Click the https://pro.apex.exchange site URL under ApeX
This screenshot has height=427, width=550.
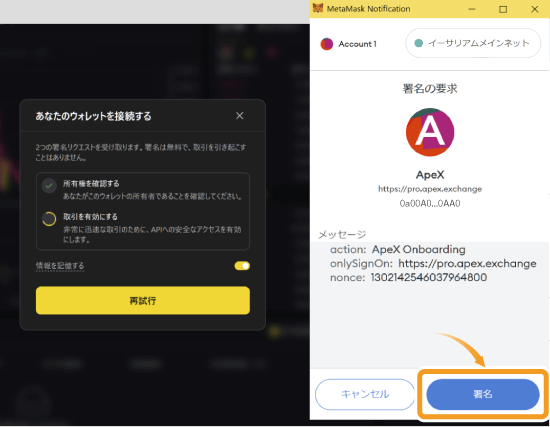click(x=430, y=189)
